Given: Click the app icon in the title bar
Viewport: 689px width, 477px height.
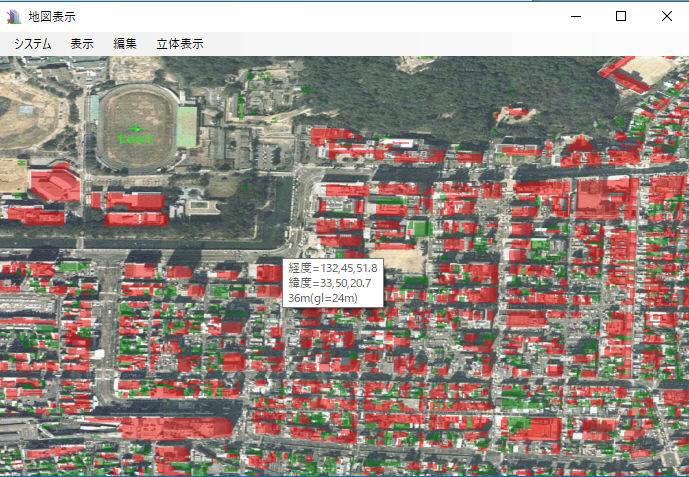Looking at the screenshot, I should point(13,16).
